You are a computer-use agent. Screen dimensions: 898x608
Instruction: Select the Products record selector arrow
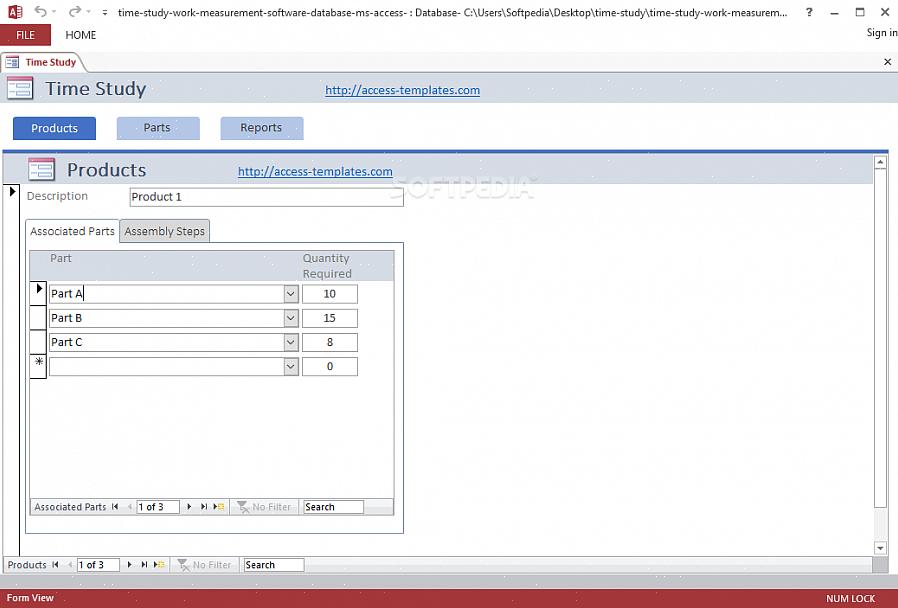pos(12,191)
